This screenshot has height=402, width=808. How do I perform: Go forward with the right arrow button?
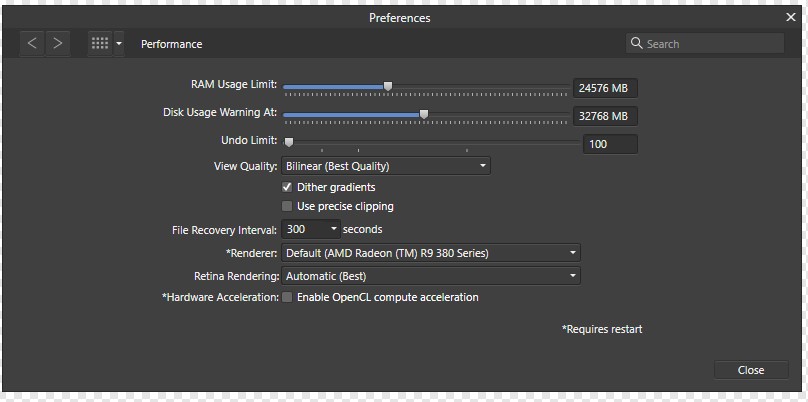58,44
